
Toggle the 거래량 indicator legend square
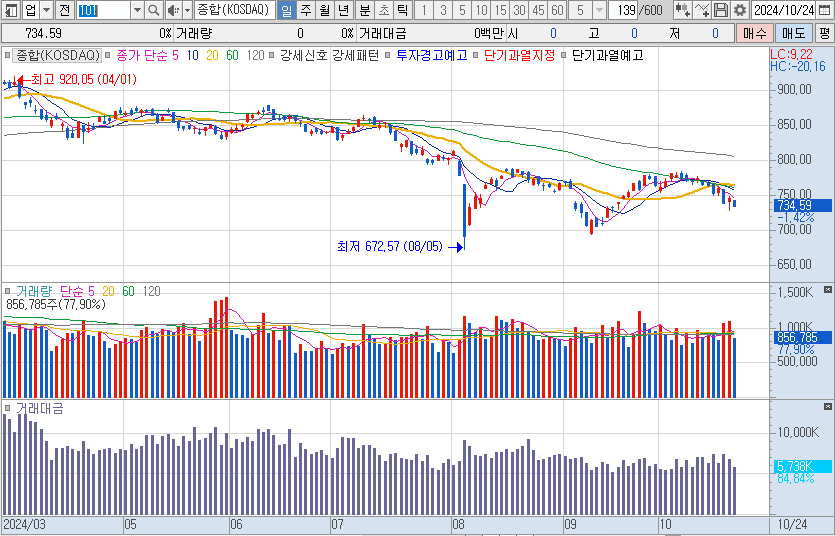tap(8, 291)
